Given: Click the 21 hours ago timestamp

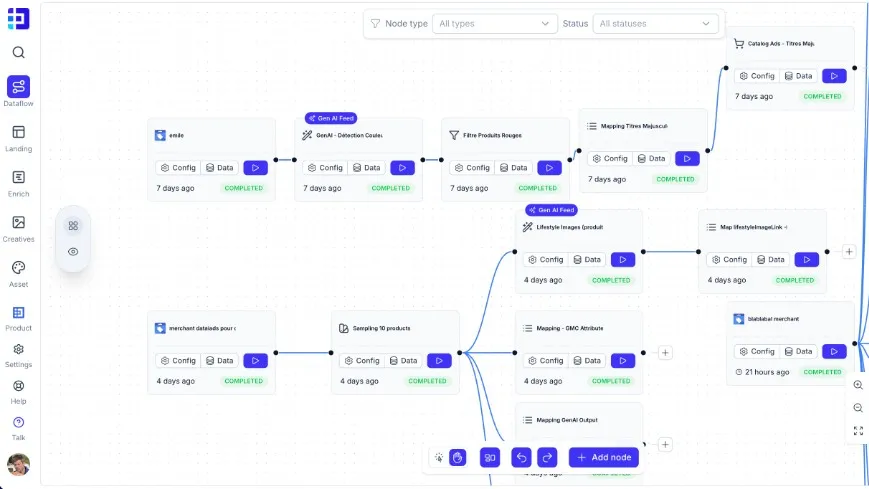Looking at the screenshot, I should click(x=767, y=372).
